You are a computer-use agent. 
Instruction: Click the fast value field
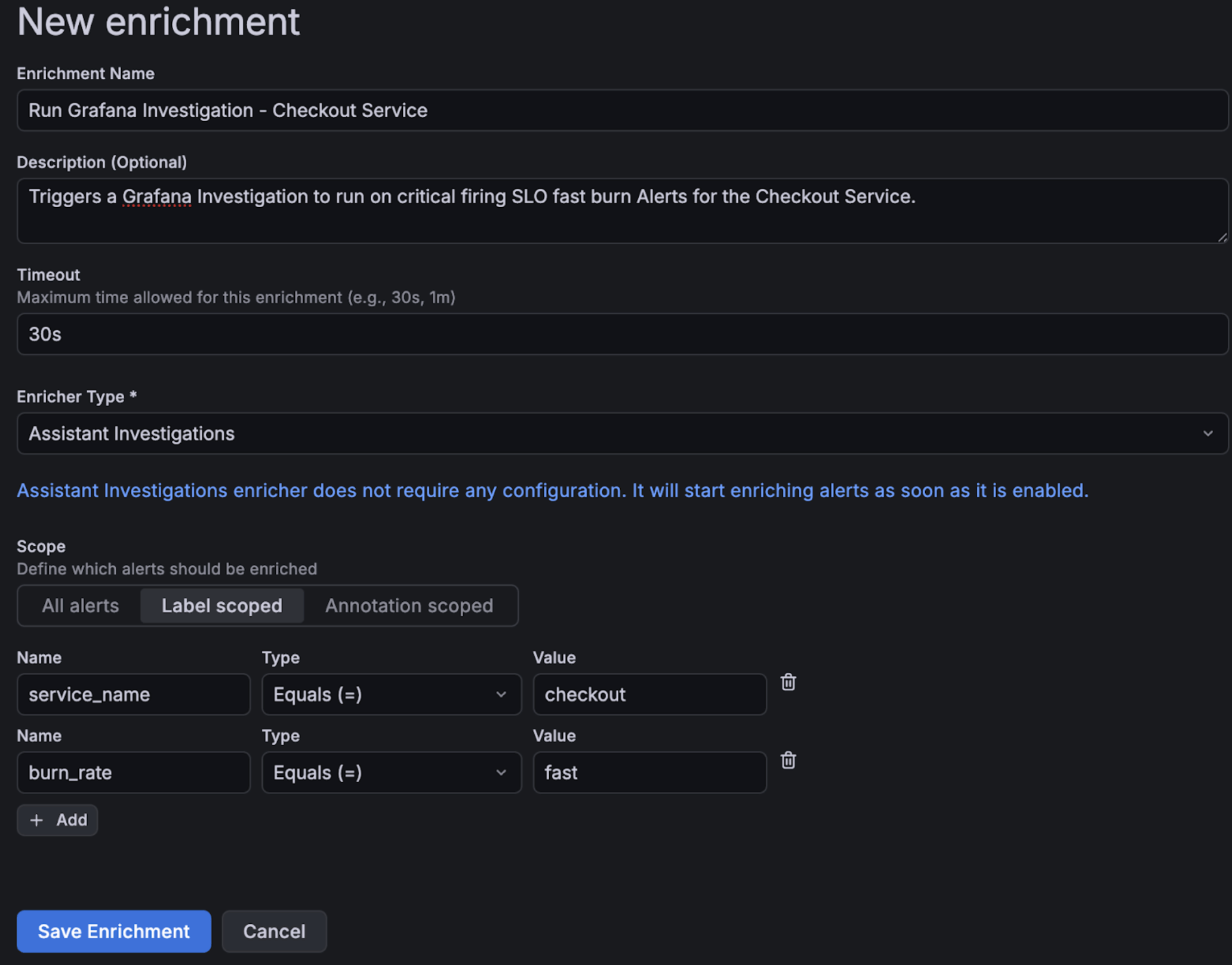(x=649, y=772)
